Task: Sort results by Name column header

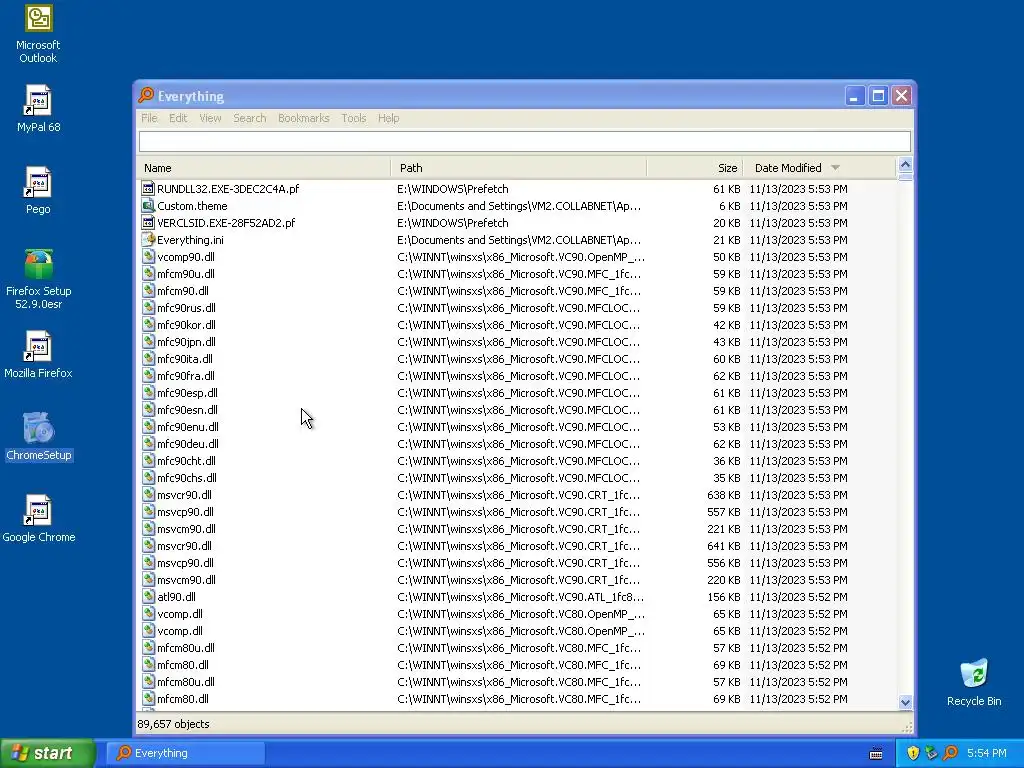Action: (264, 168)
